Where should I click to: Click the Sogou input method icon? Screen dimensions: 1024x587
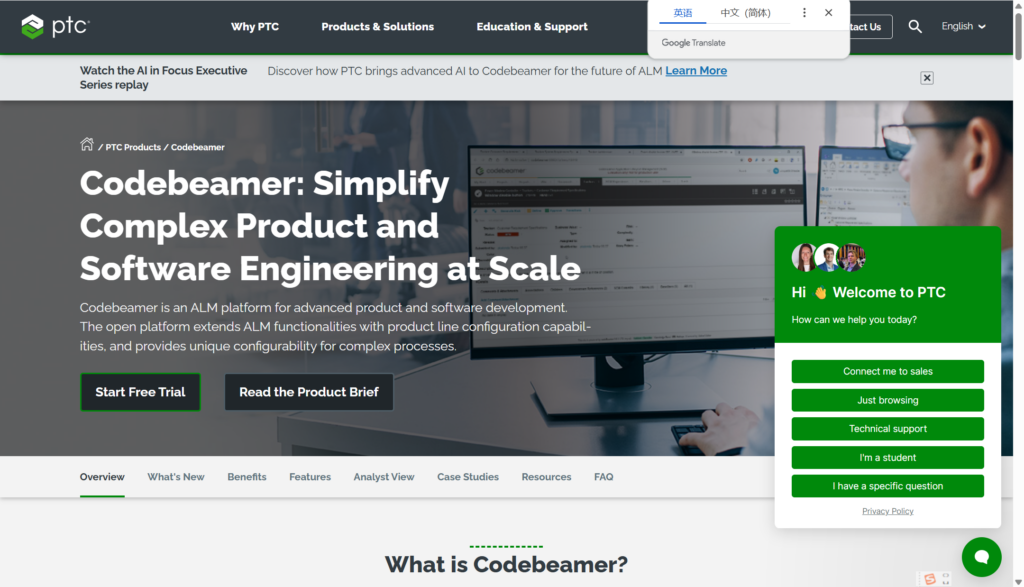tap(930, 579)
